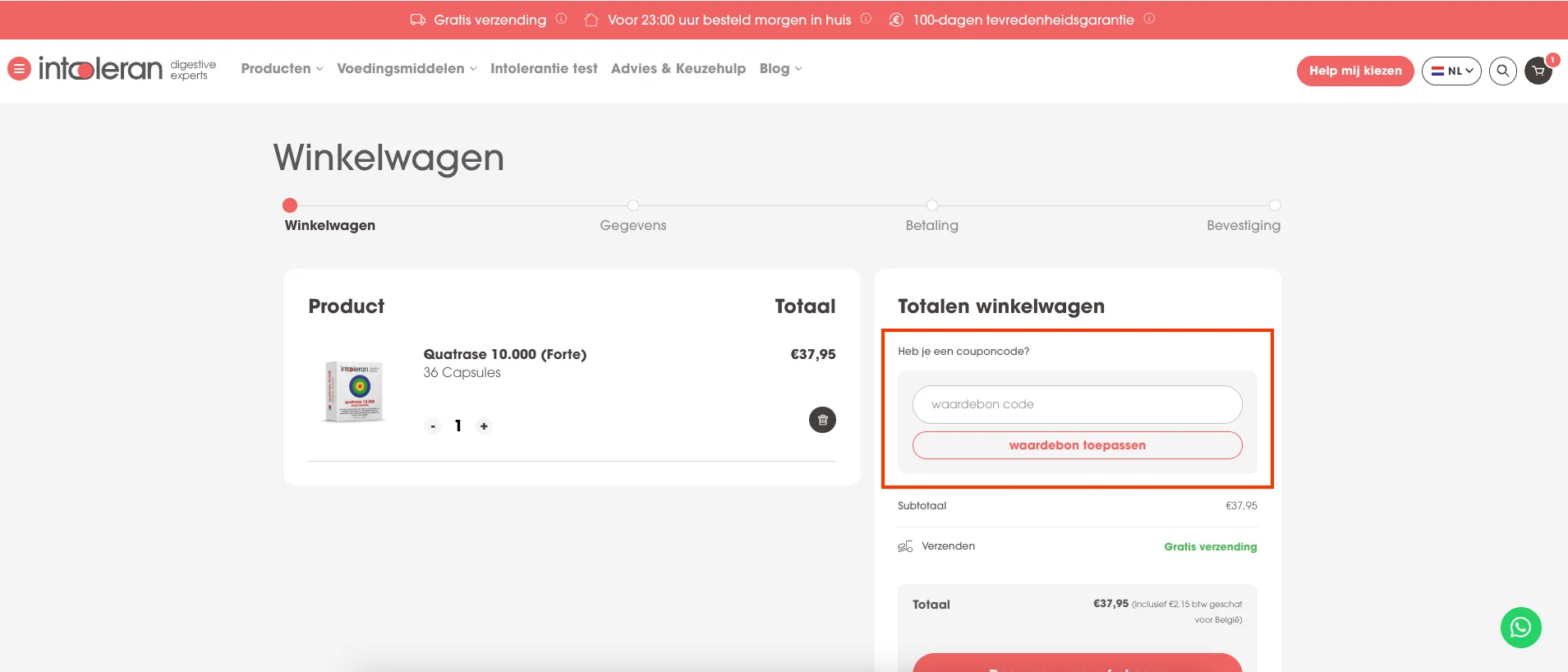Image resolution: width=1568 pixels, height=672 pixels.
Task: Open Intolerantie test page
Action: [544, 69]
